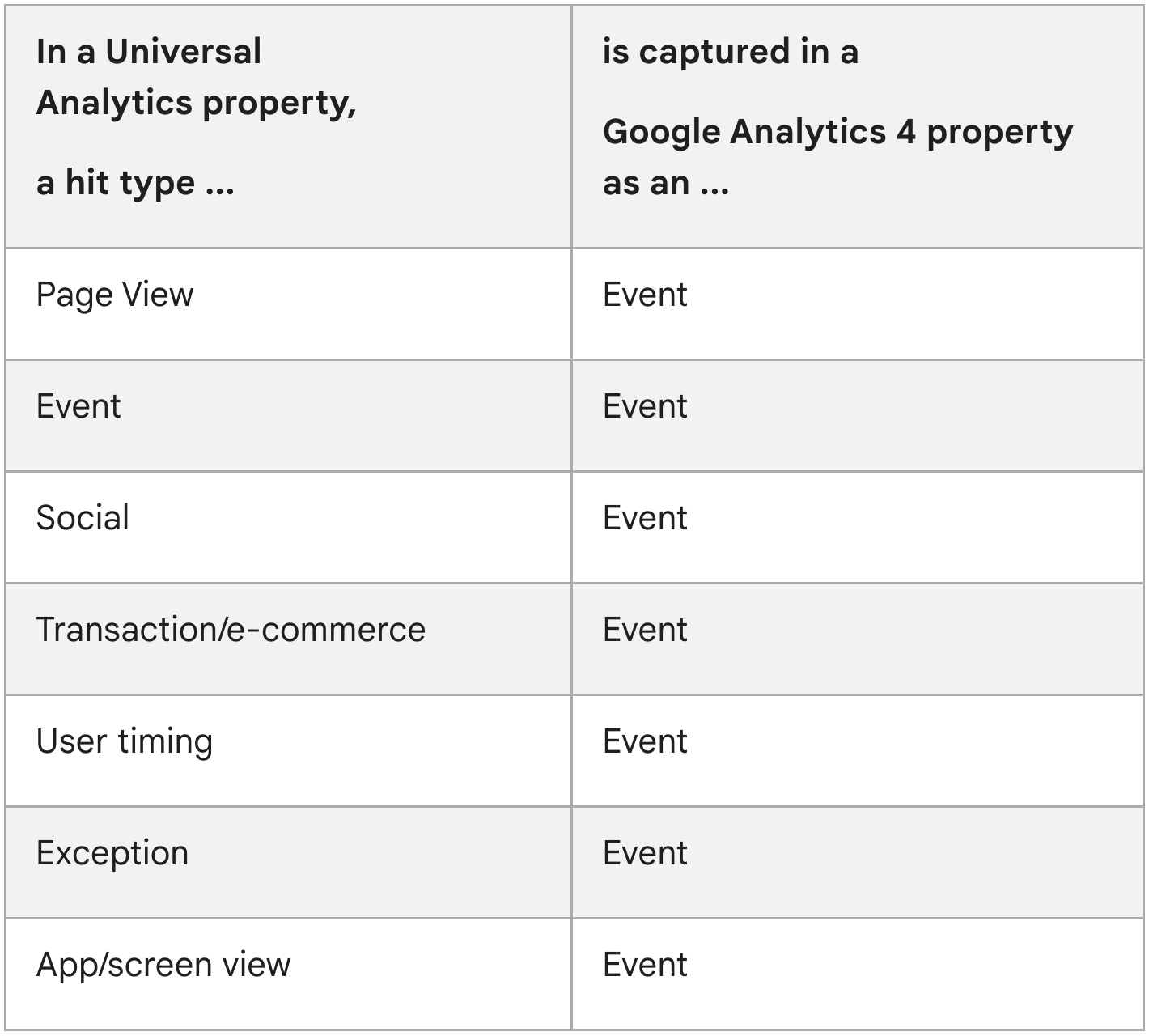Image resolution: width=1149 pixels, height=1036 pixels.
Task: Click the GA4 "Event" value beside Exception
Action: pos(645,853)
